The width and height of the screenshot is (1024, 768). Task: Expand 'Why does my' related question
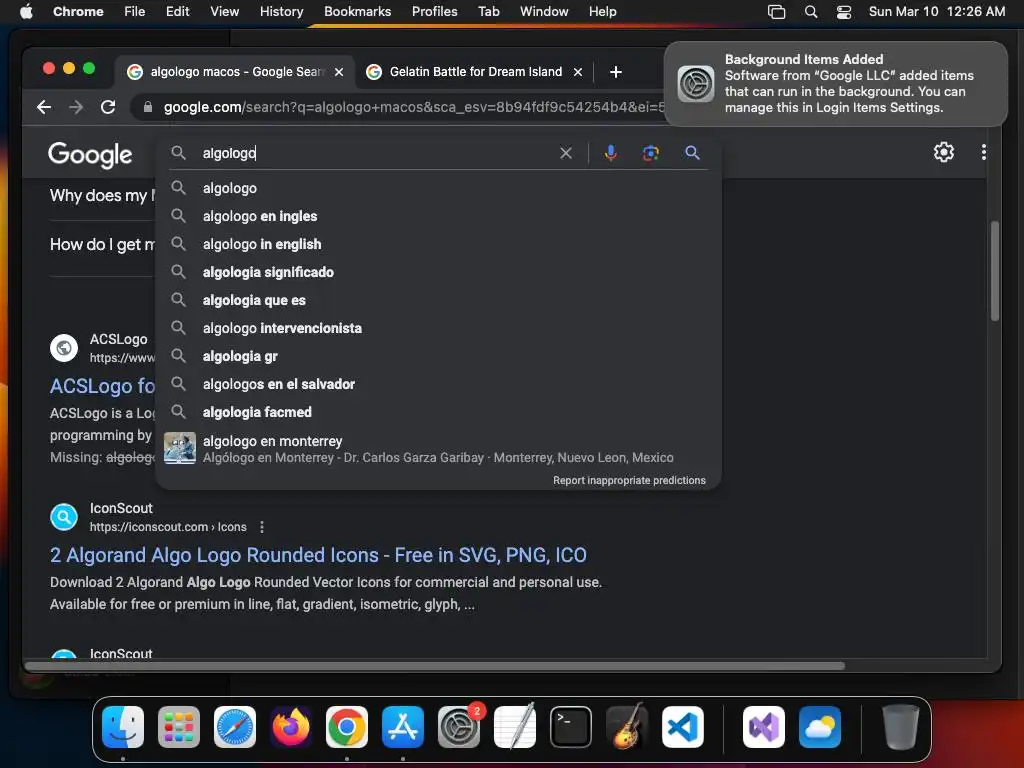(102, 195)
